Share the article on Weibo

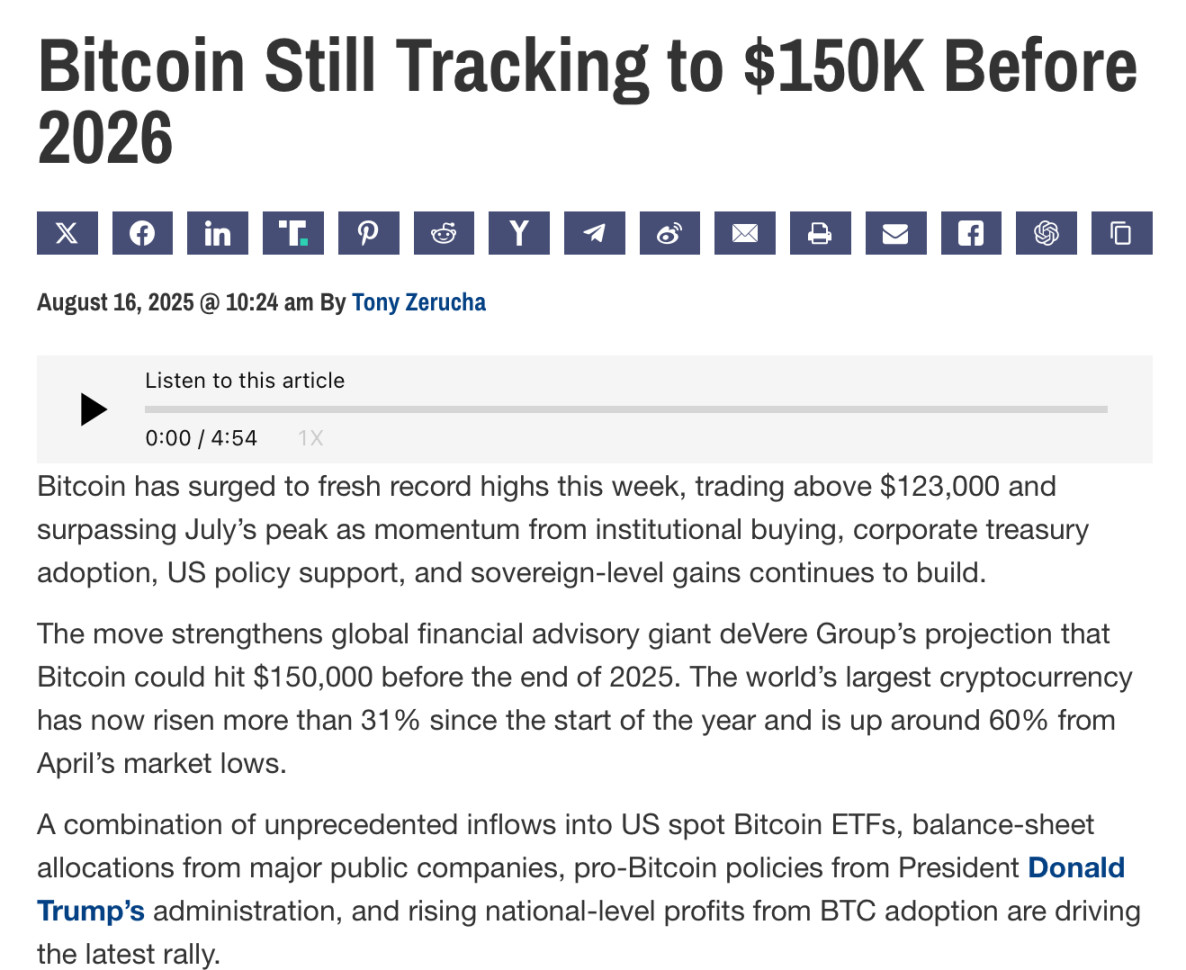point(670,233)
